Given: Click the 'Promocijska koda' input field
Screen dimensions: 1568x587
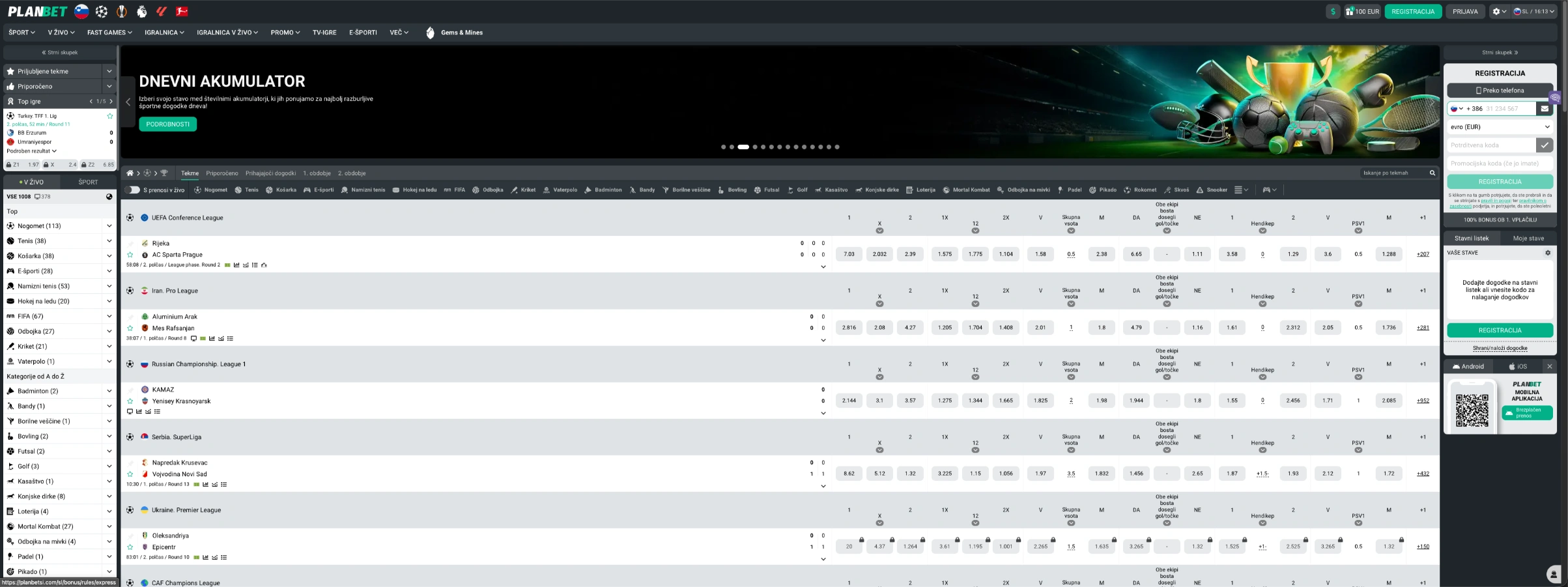Looking at the screenshot, I should coord(1499,164).
